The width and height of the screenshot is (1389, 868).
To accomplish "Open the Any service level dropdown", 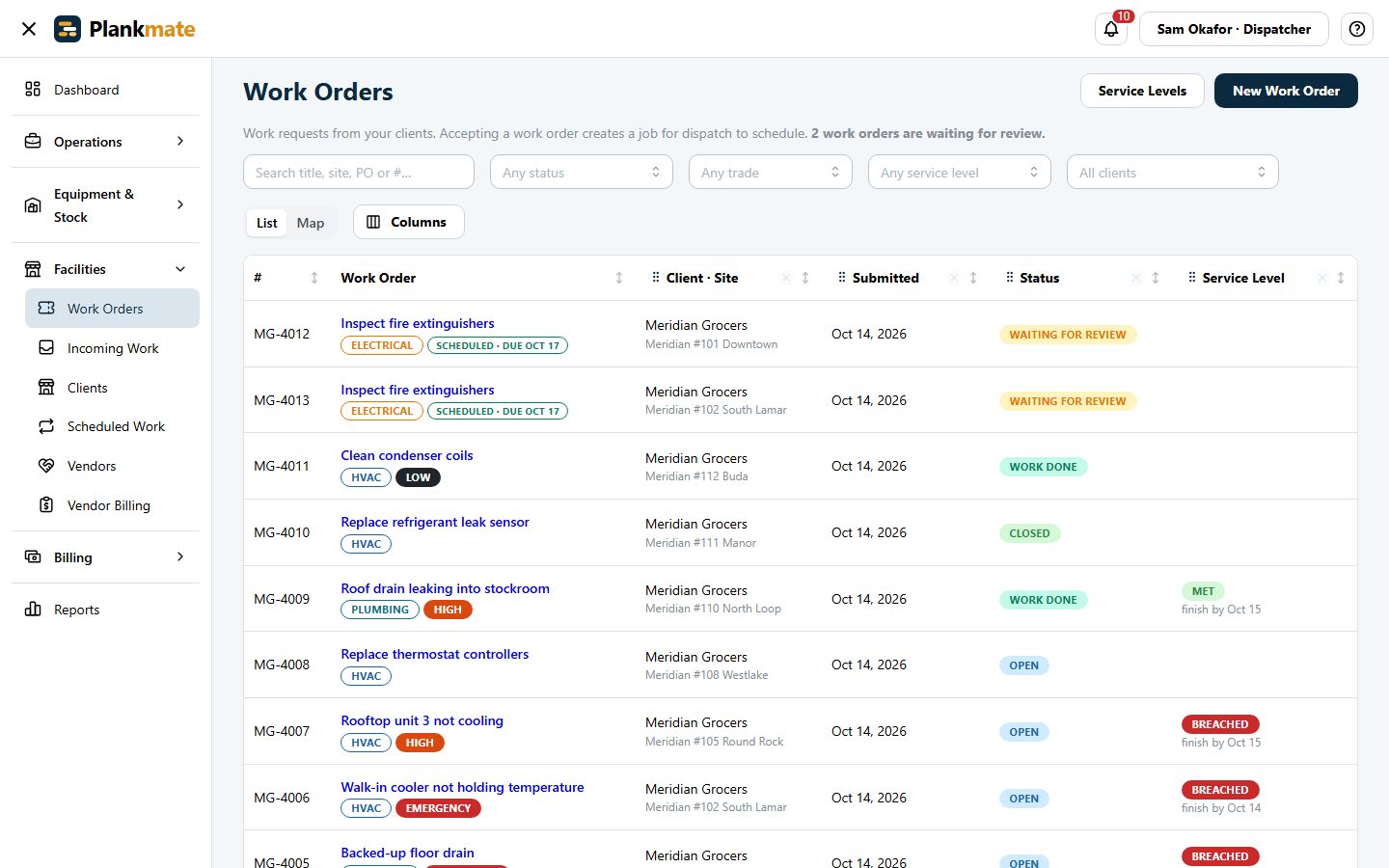I will tap(960, 172).
